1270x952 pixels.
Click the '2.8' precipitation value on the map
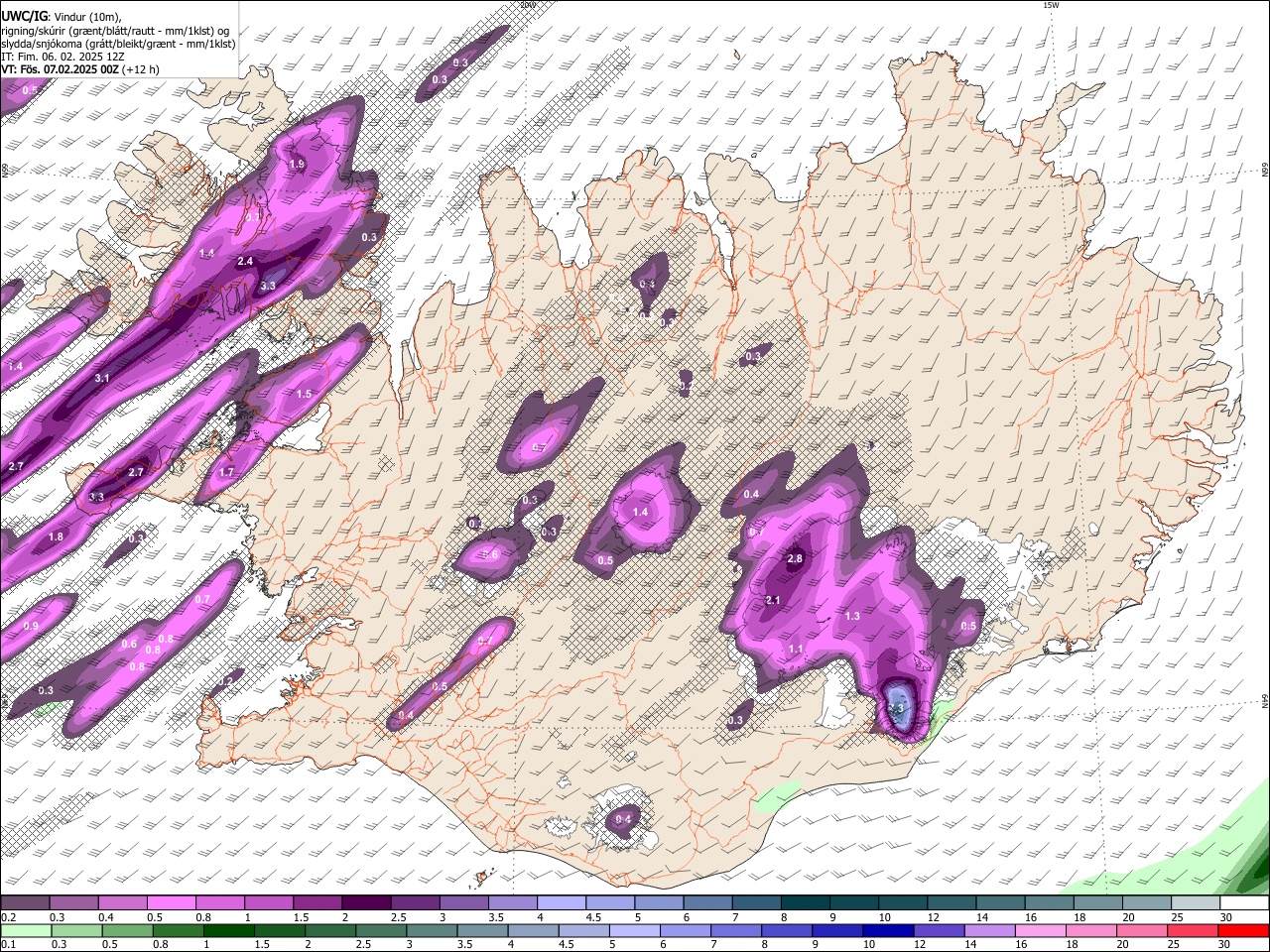click(x=795, y=559)
